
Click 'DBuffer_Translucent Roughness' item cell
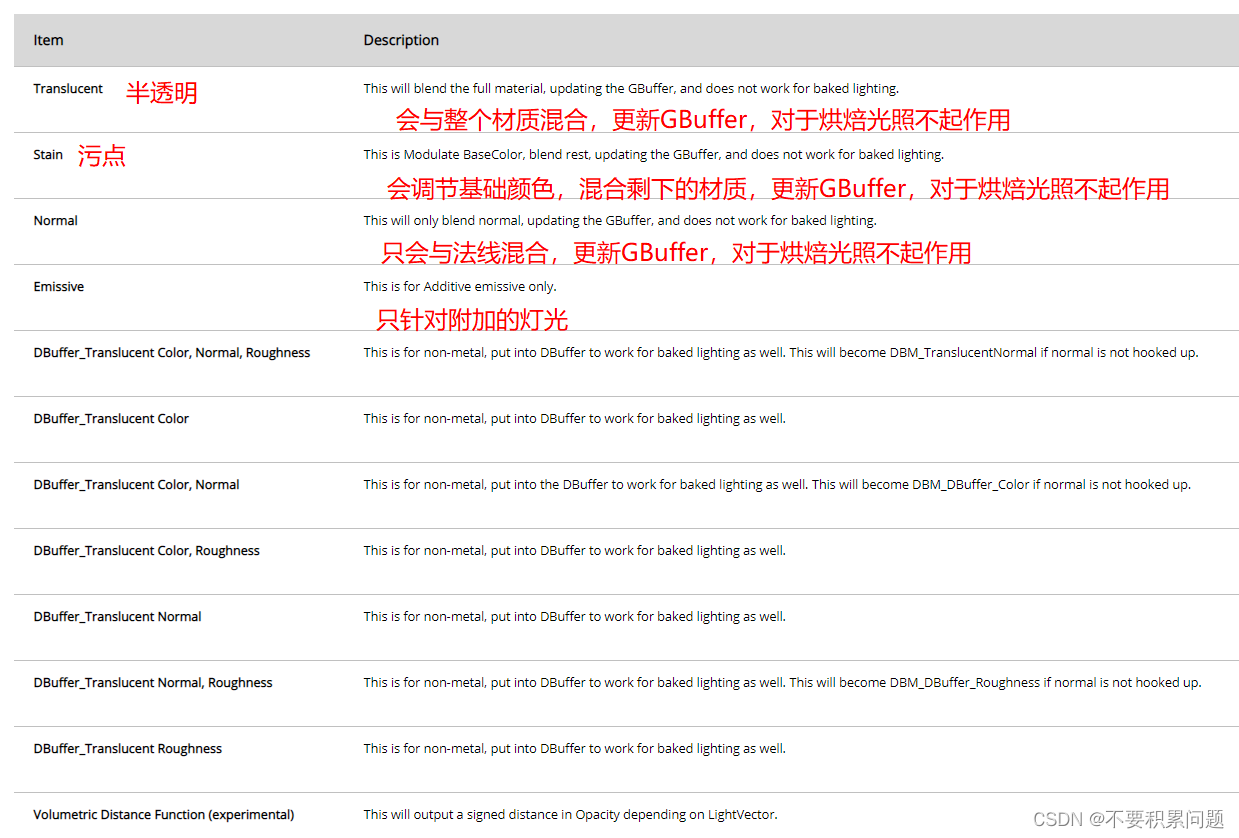[x=127, y=749]
